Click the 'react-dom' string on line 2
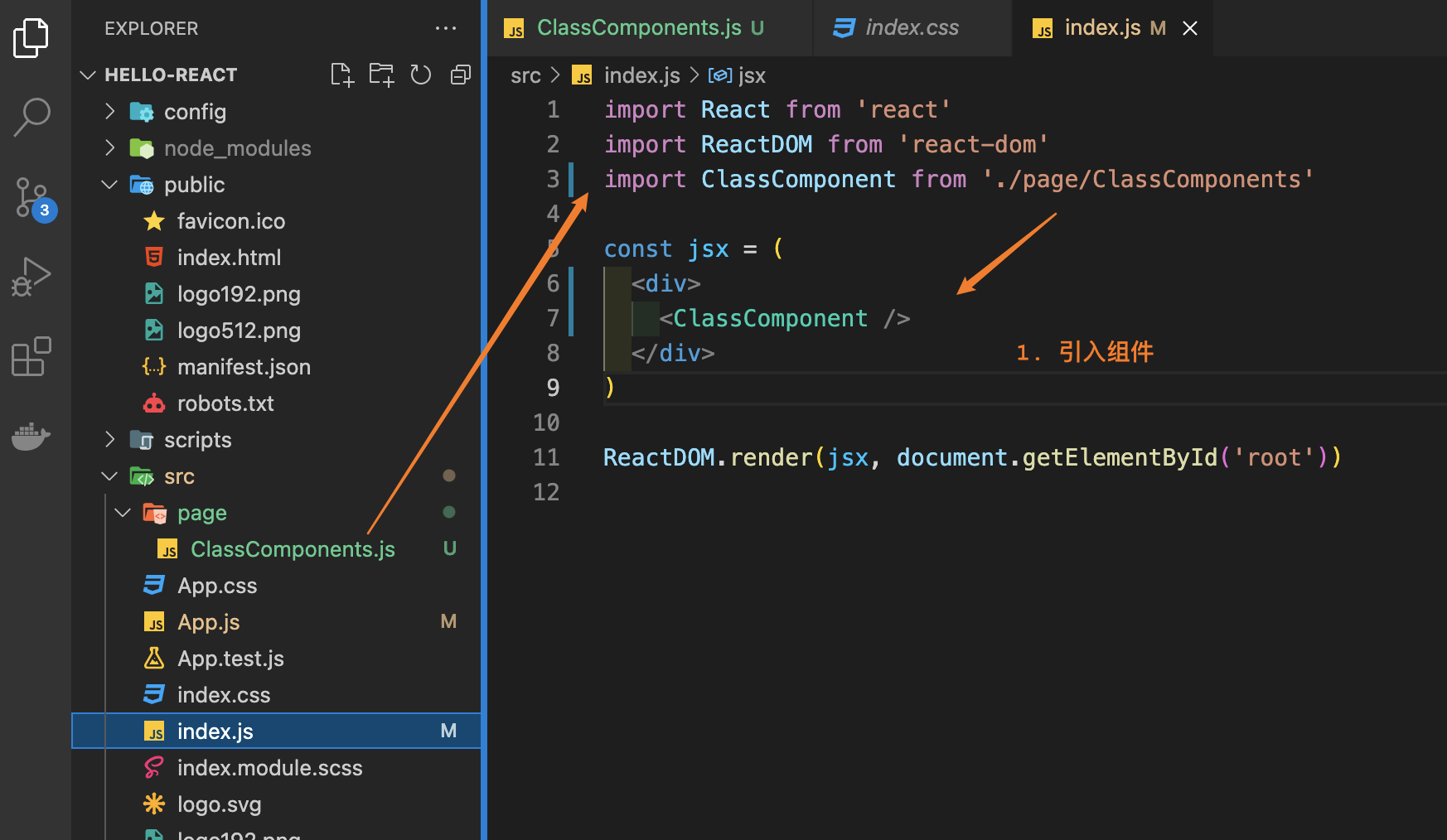 974,144
